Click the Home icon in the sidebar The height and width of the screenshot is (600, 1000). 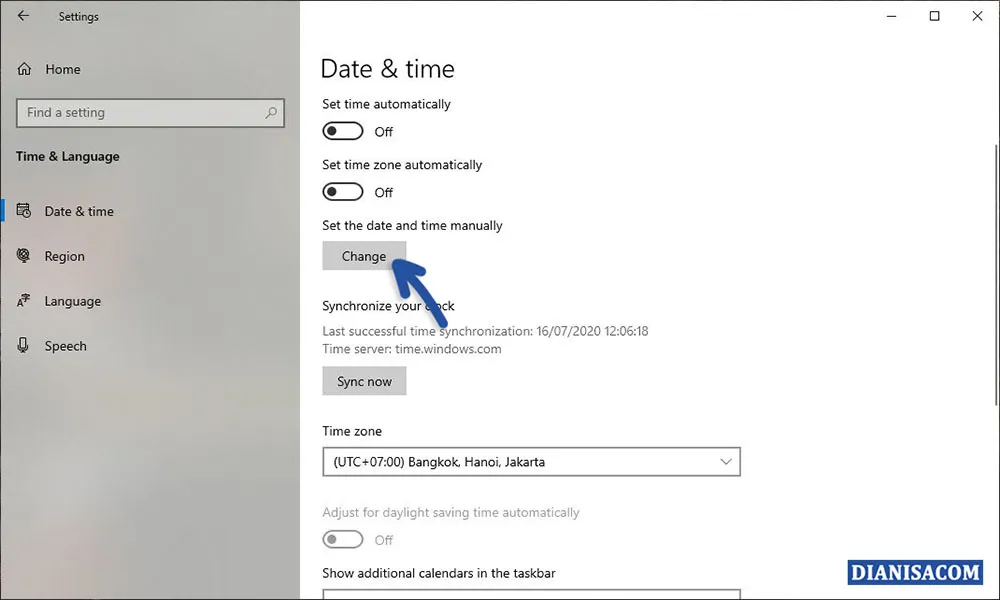(23, 69)
